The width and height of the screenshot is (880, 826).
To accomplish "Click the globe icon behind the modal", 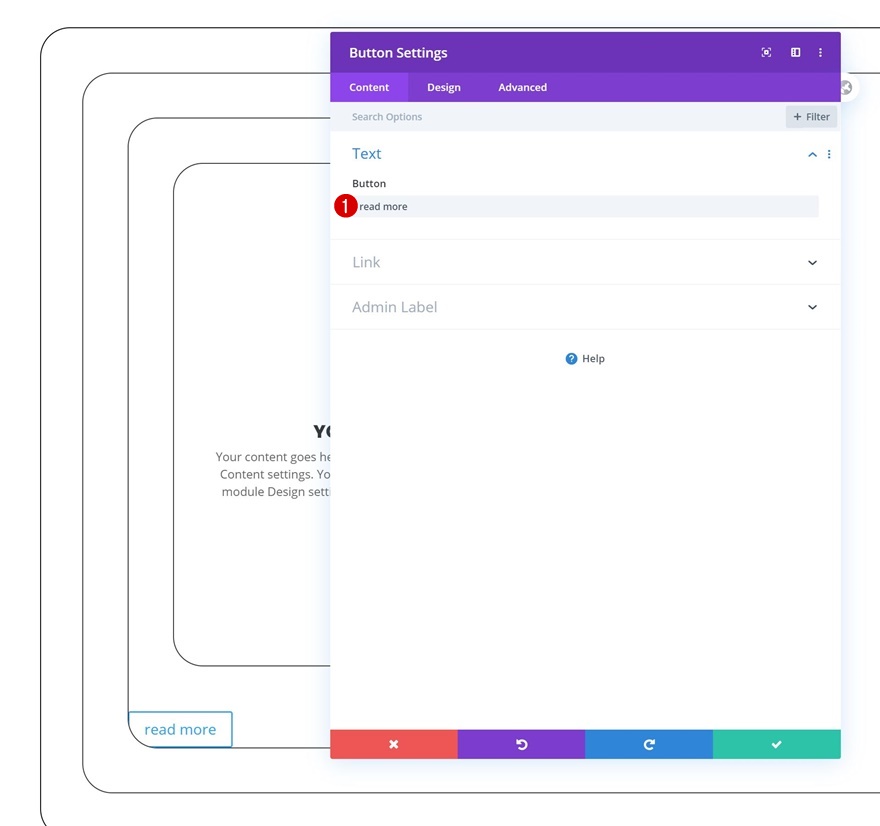I will (x=846, y=88).
